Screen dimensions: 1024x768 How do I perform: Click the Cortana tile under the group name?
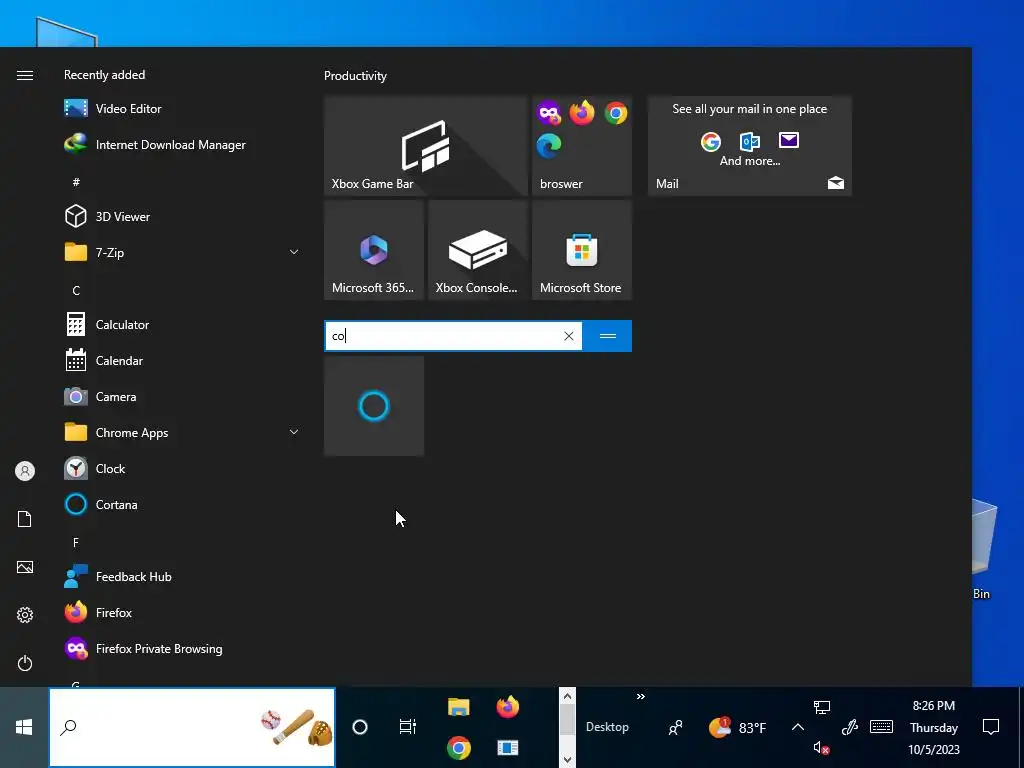(x=374, y=406)
